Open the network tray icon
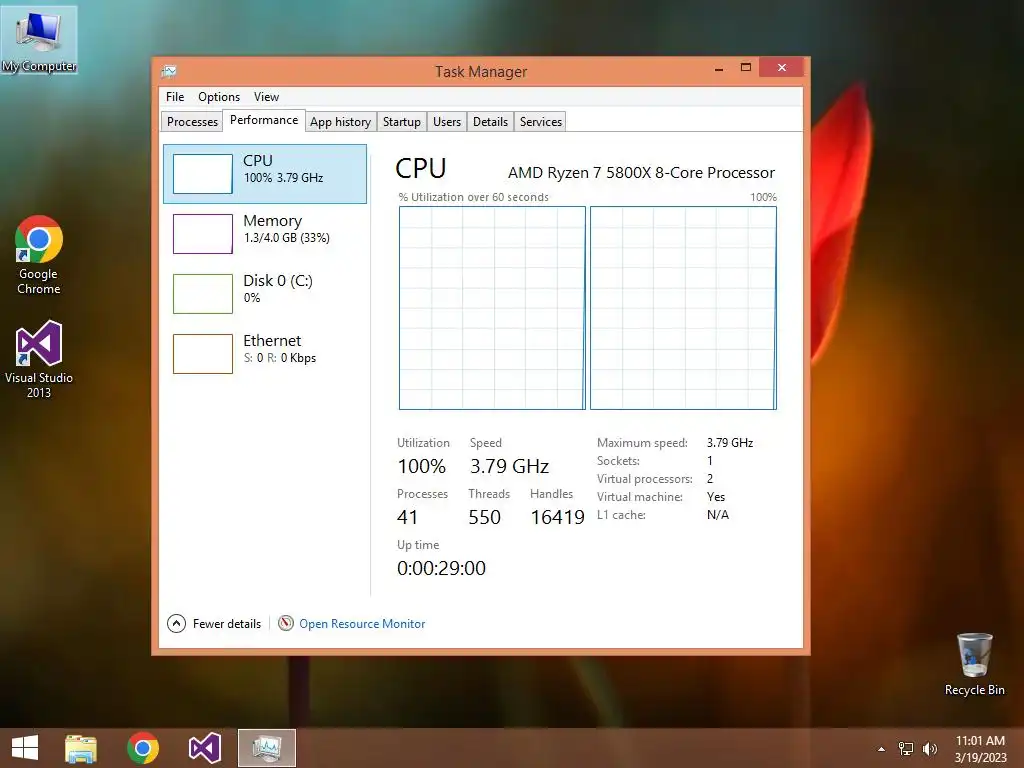The image size is (1024, 768). 906,749
